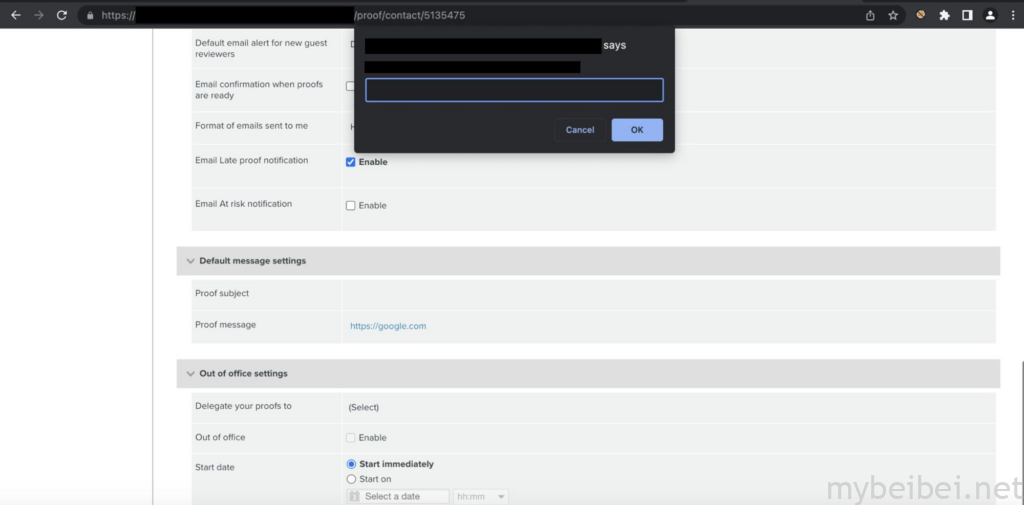The image size is (1024, 505).
Task: Open the Delegate your proofs (Select) dropdown
Action: click(x=364, y=407)
